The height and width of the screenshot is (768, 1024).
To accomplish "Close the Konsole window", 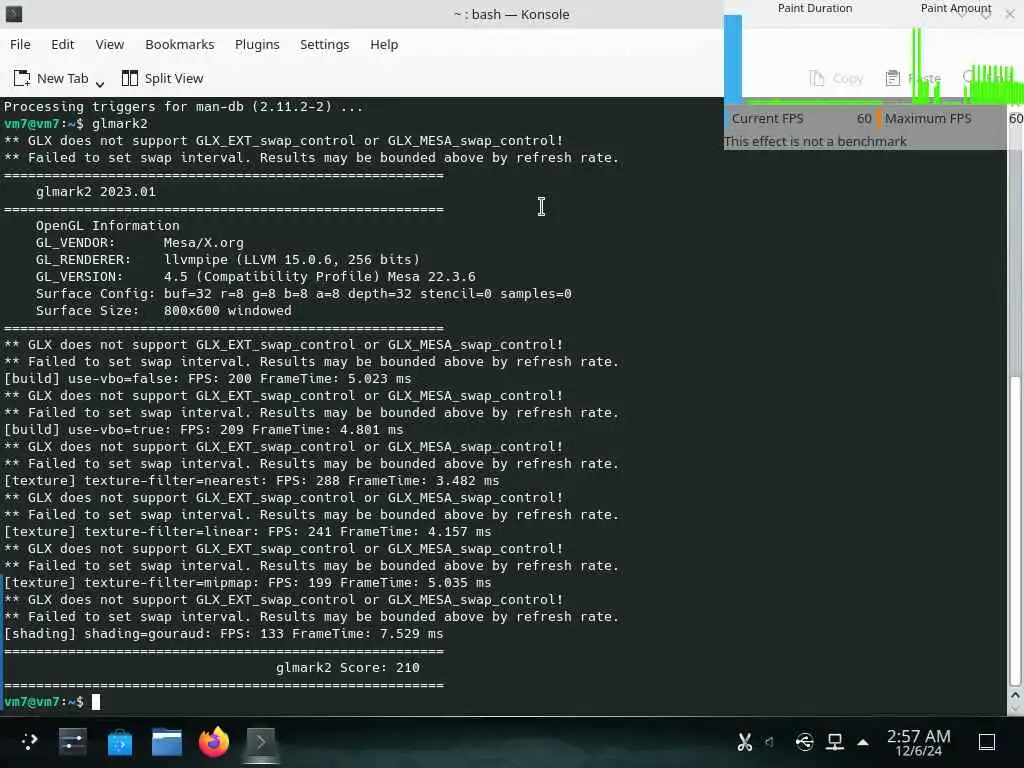I will (x=1010, y=14).
